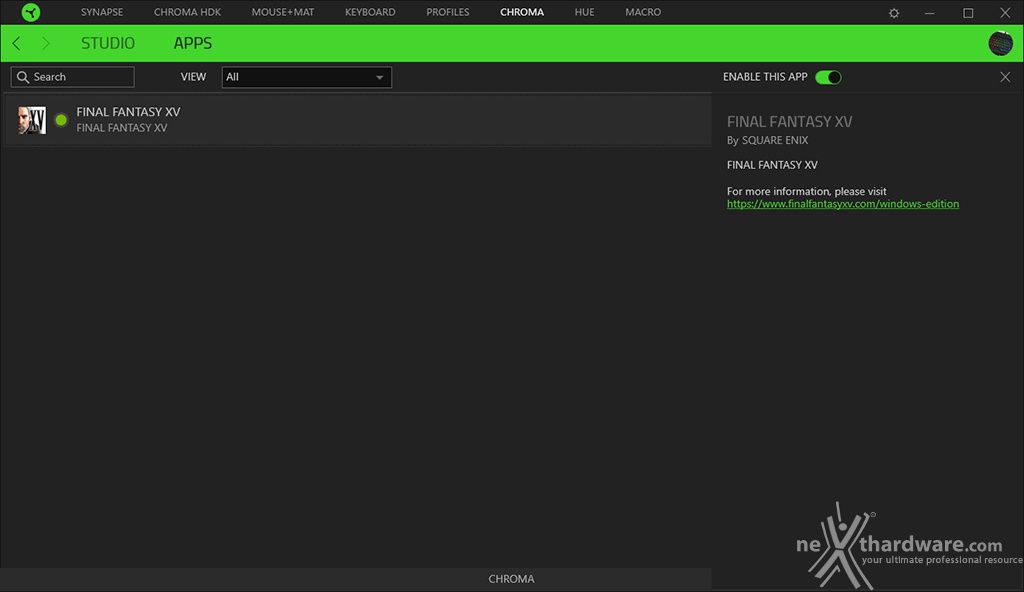Switch to the Studio sub-tab

coord(108,43)
